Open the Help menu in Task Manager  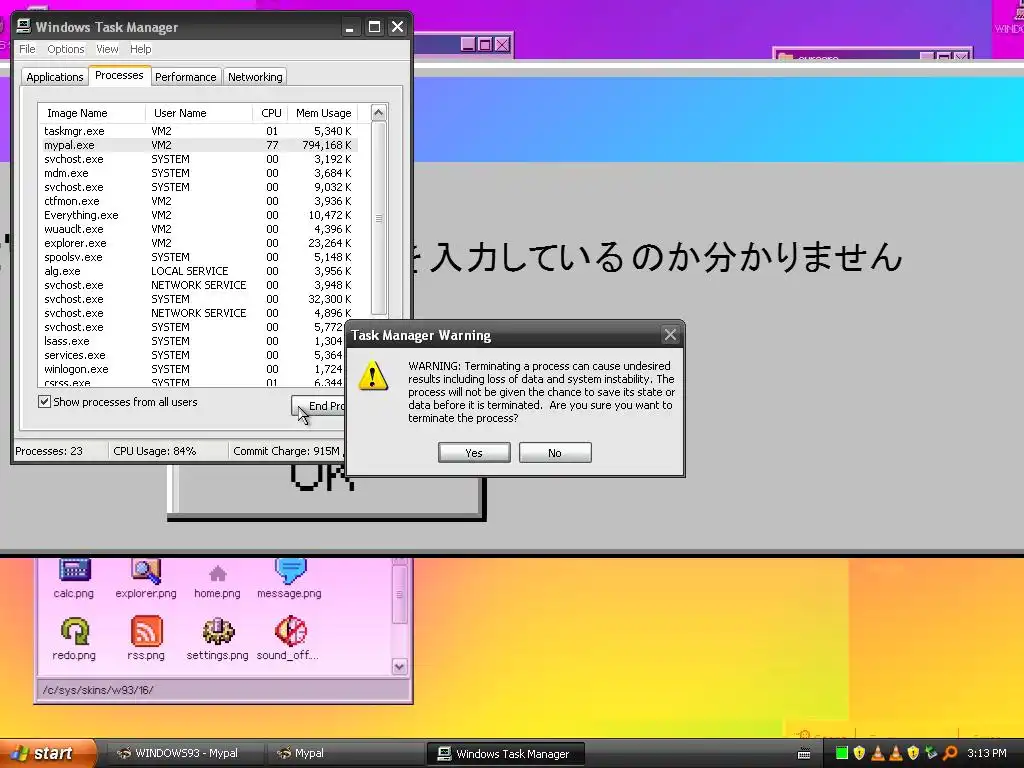click(140, 49)
